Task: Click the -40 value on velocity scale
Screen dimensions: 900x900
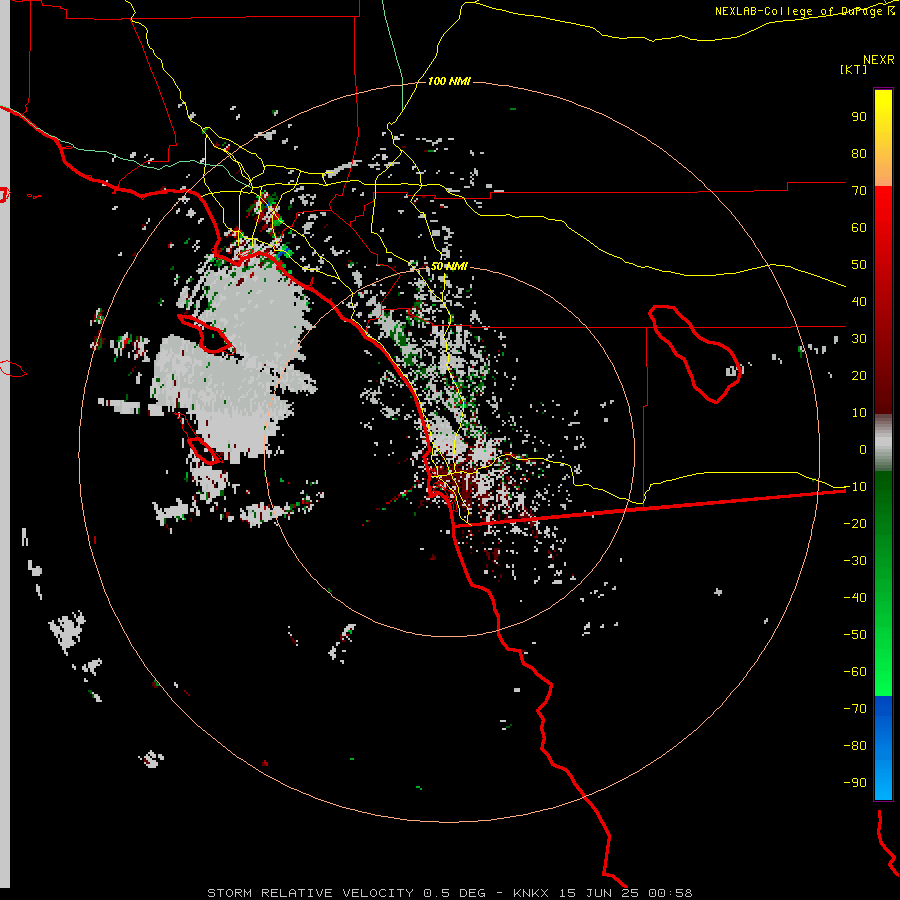Action: point(855,598)
